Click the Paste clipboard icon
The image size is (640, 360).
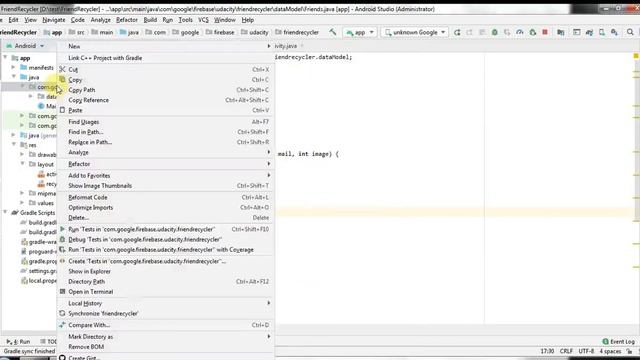click(x=62, y=110)
